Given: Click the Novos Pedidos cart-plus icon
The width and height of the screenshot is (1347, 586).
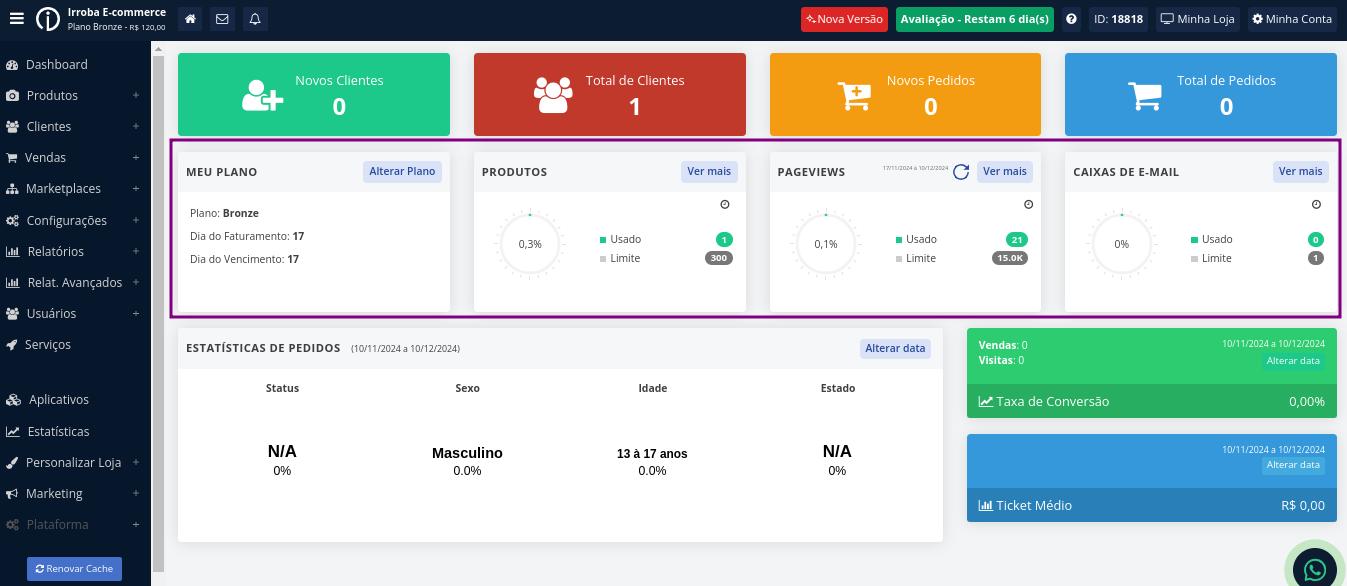Looking at the screenshot, I should point(854,95).
